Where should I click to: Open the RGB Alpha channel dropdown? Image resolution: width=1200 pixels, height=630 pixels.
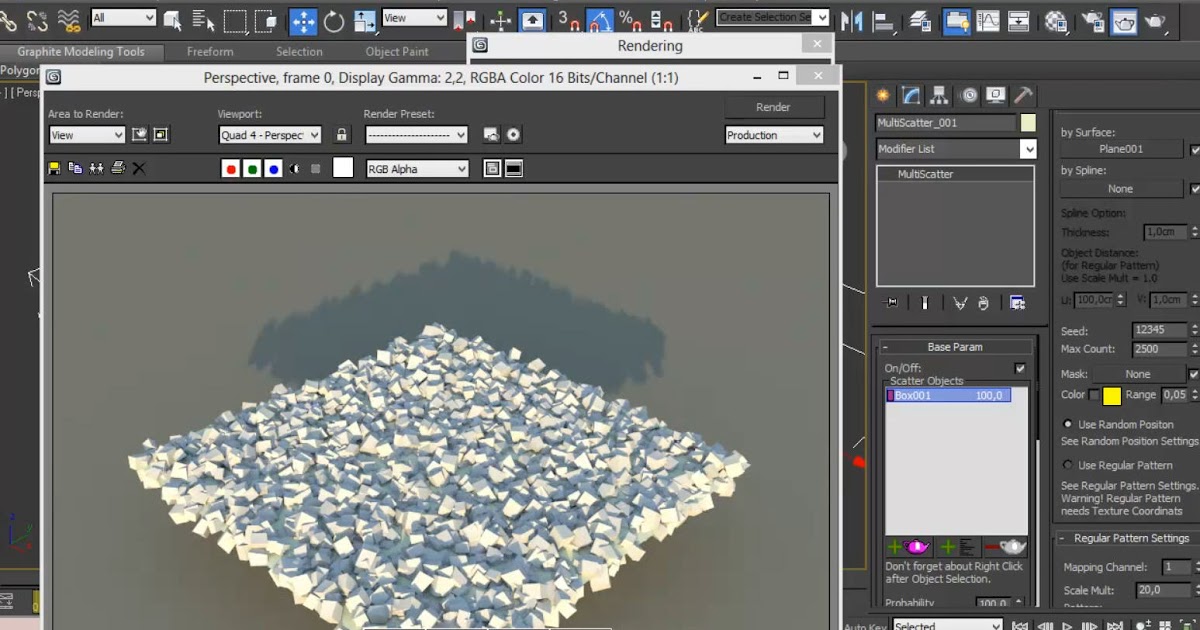tap(417, 169)
